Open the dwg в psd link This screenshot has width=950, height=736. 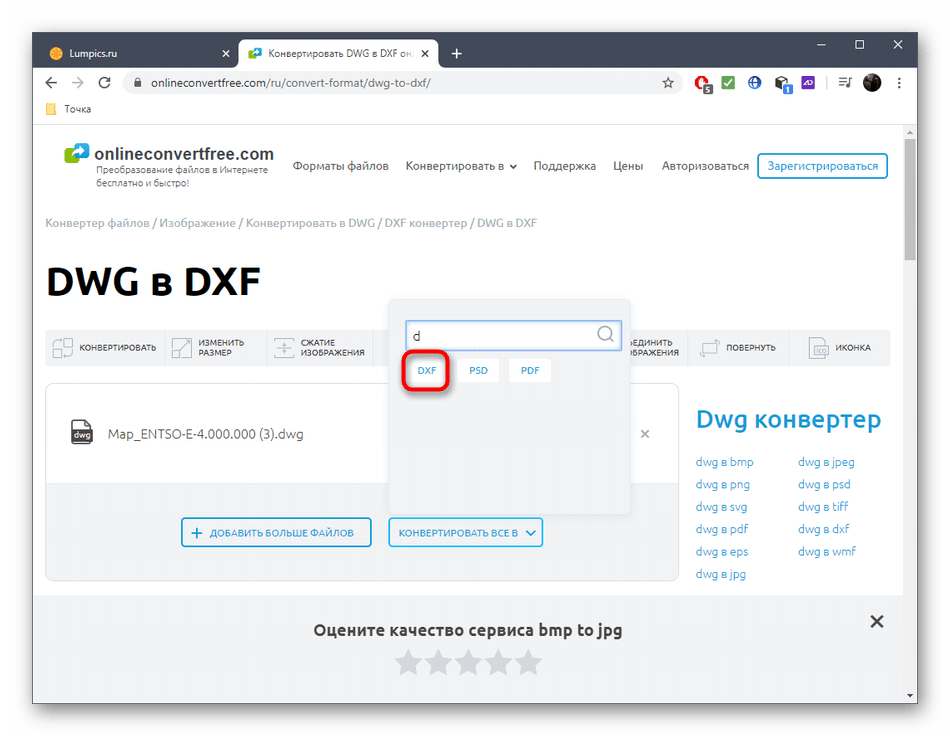(x=825, y=484)
